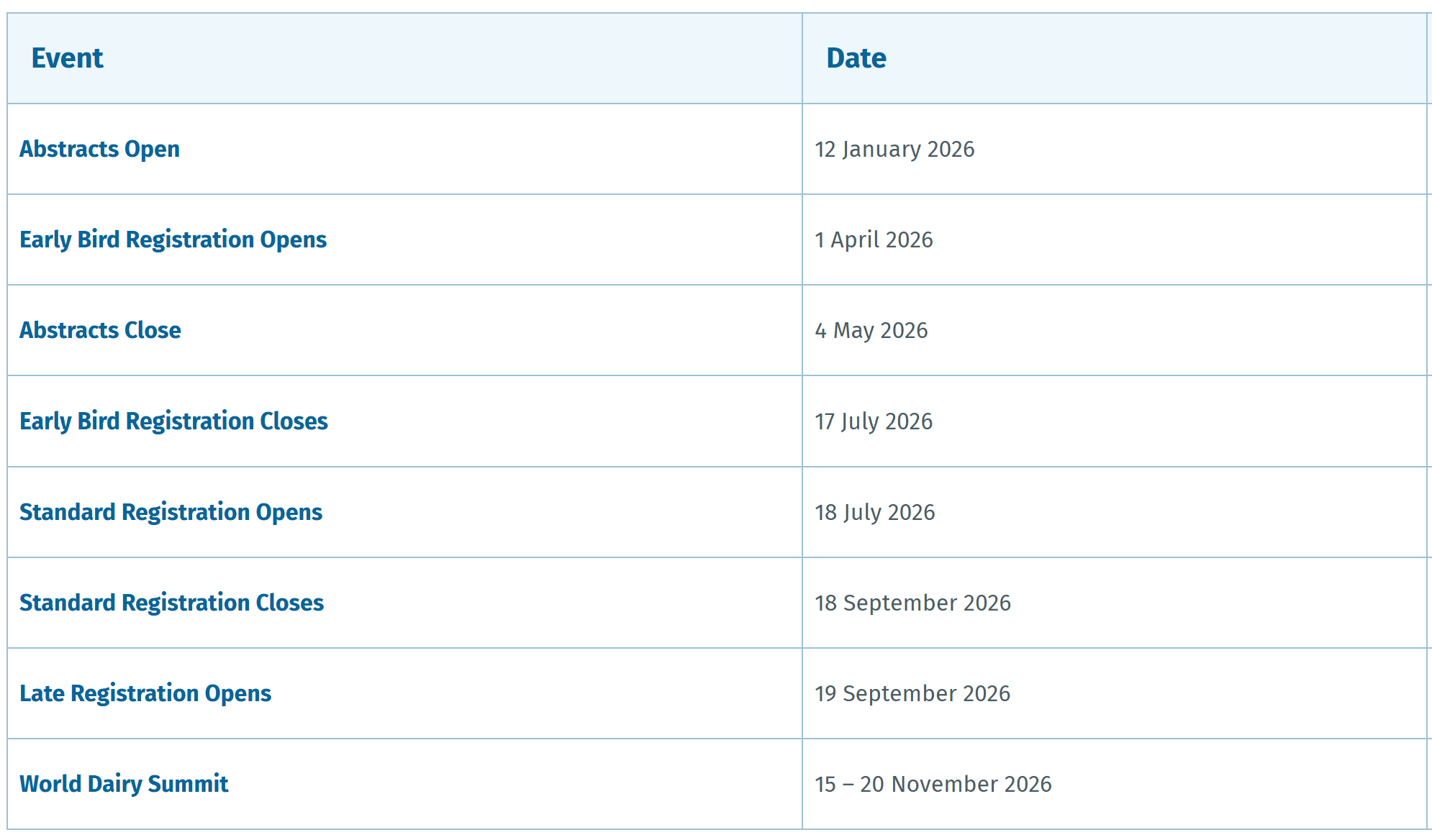Click Standard Registration Opens event

171,512
